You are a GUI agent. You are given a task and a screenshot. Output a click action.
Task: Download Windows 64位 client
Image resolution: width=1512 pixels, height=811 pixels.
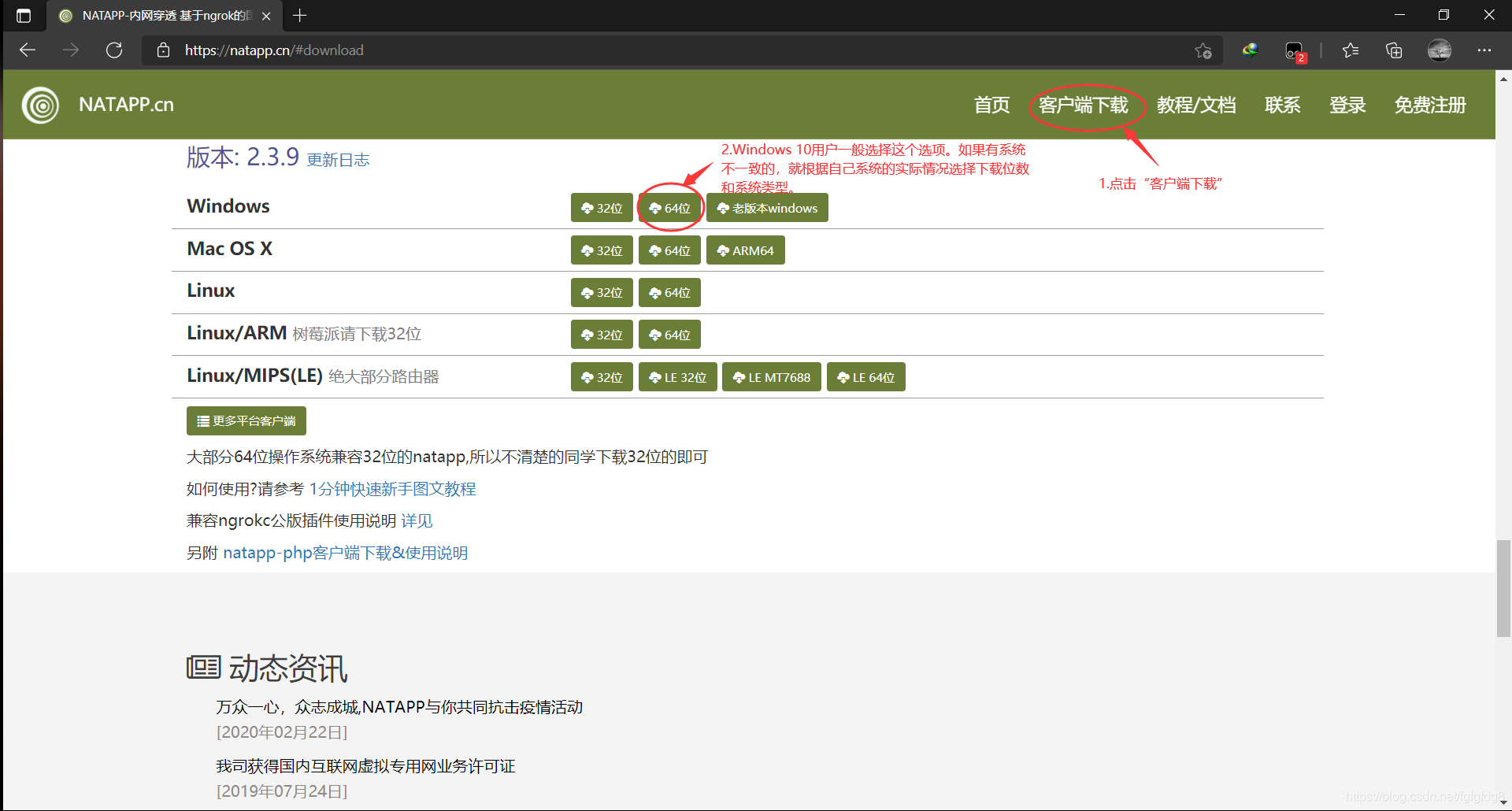click(669, 208)
